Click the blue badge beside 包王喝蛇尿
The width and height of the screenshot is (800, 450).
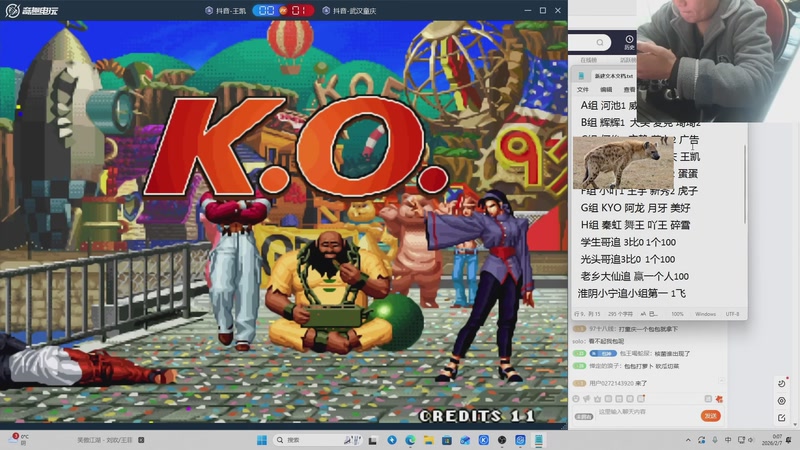(603, 354)
